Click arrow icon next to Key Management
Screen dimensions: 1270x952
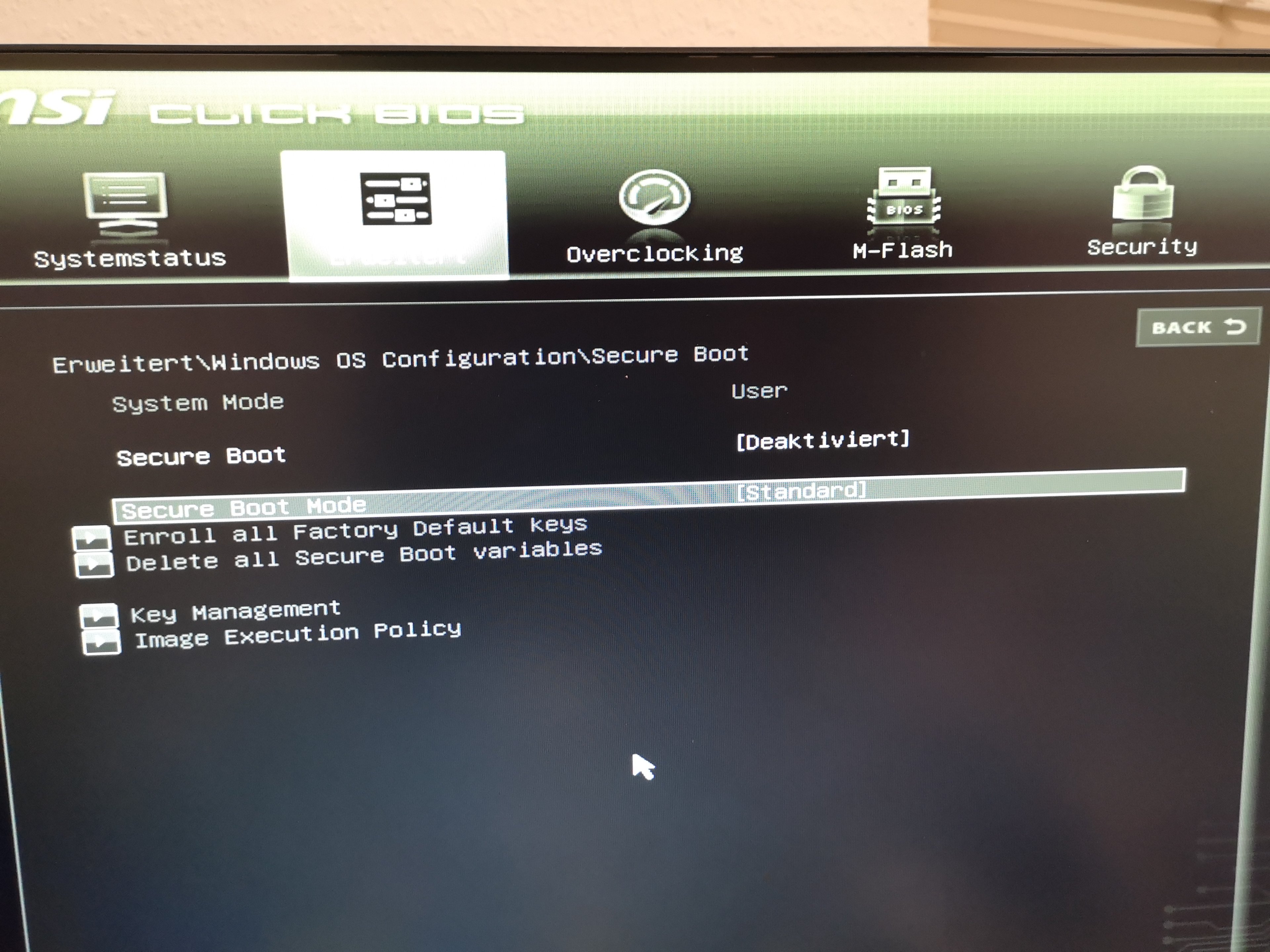(99, 616)
